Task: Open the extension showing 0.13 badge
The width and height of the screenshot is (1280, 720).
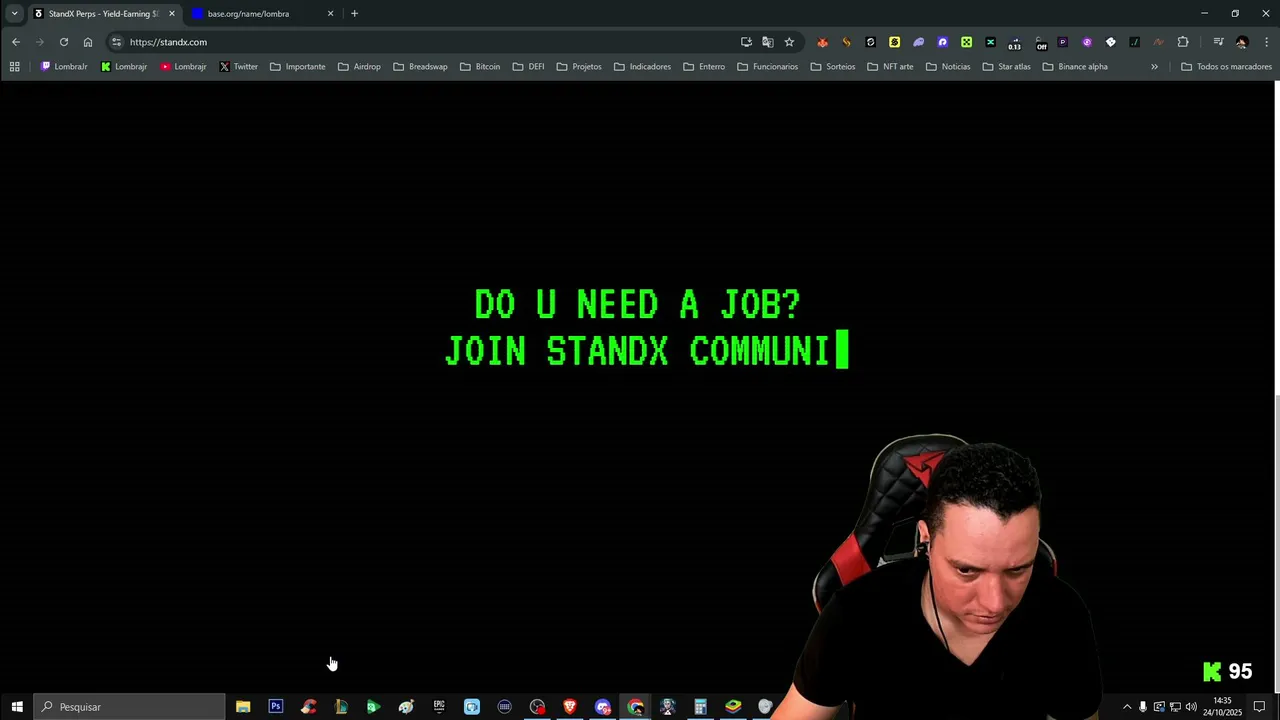Action: coord(1014,43)
